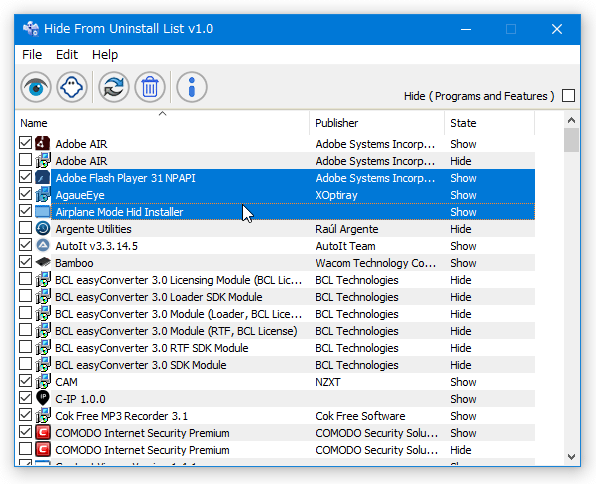Click the AutoIt Team publisher cell
Screen dimensions: 596x484
345,246
